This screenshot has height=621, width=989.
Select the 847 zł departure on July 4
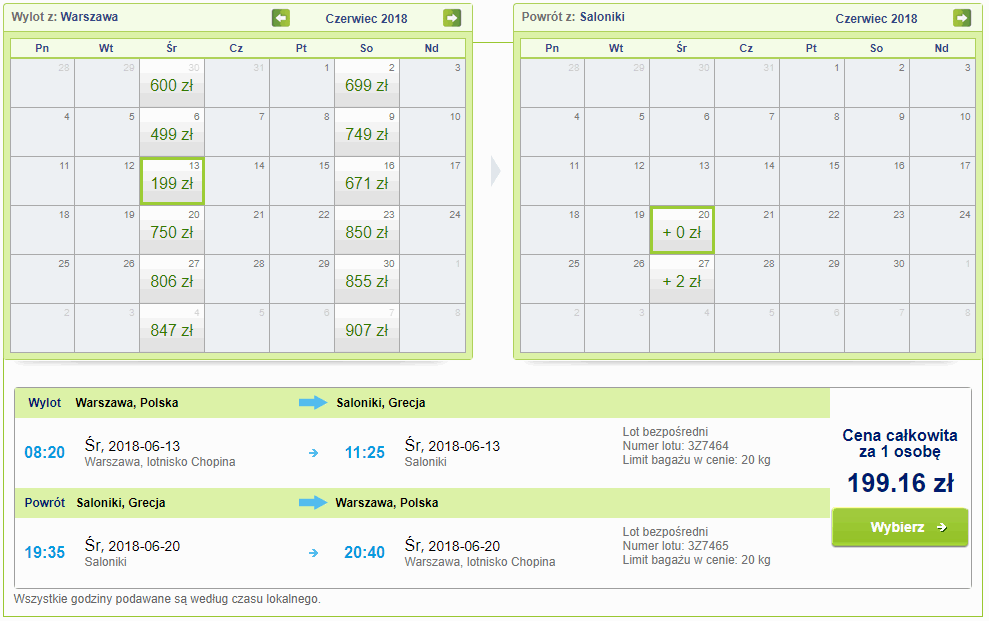point(172,330)
